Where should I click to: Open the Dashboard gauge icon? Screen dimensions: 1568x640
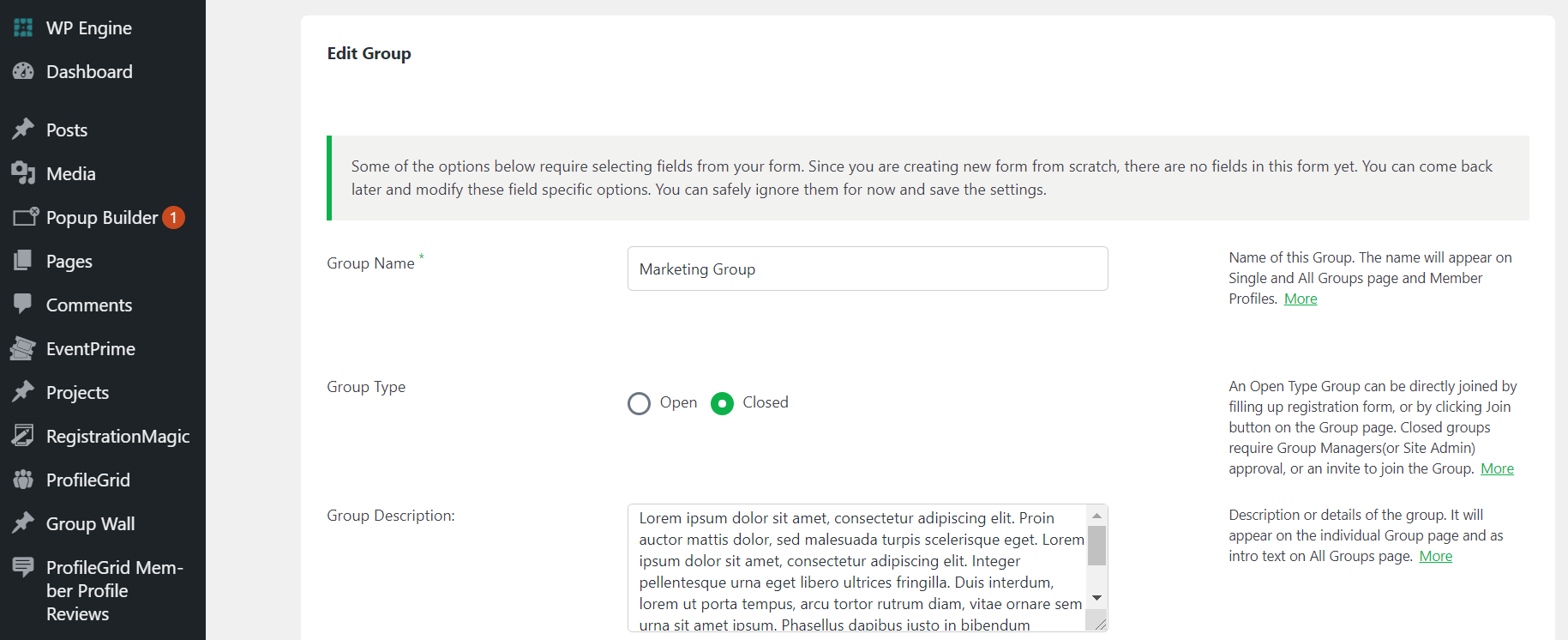pos(23,72)
